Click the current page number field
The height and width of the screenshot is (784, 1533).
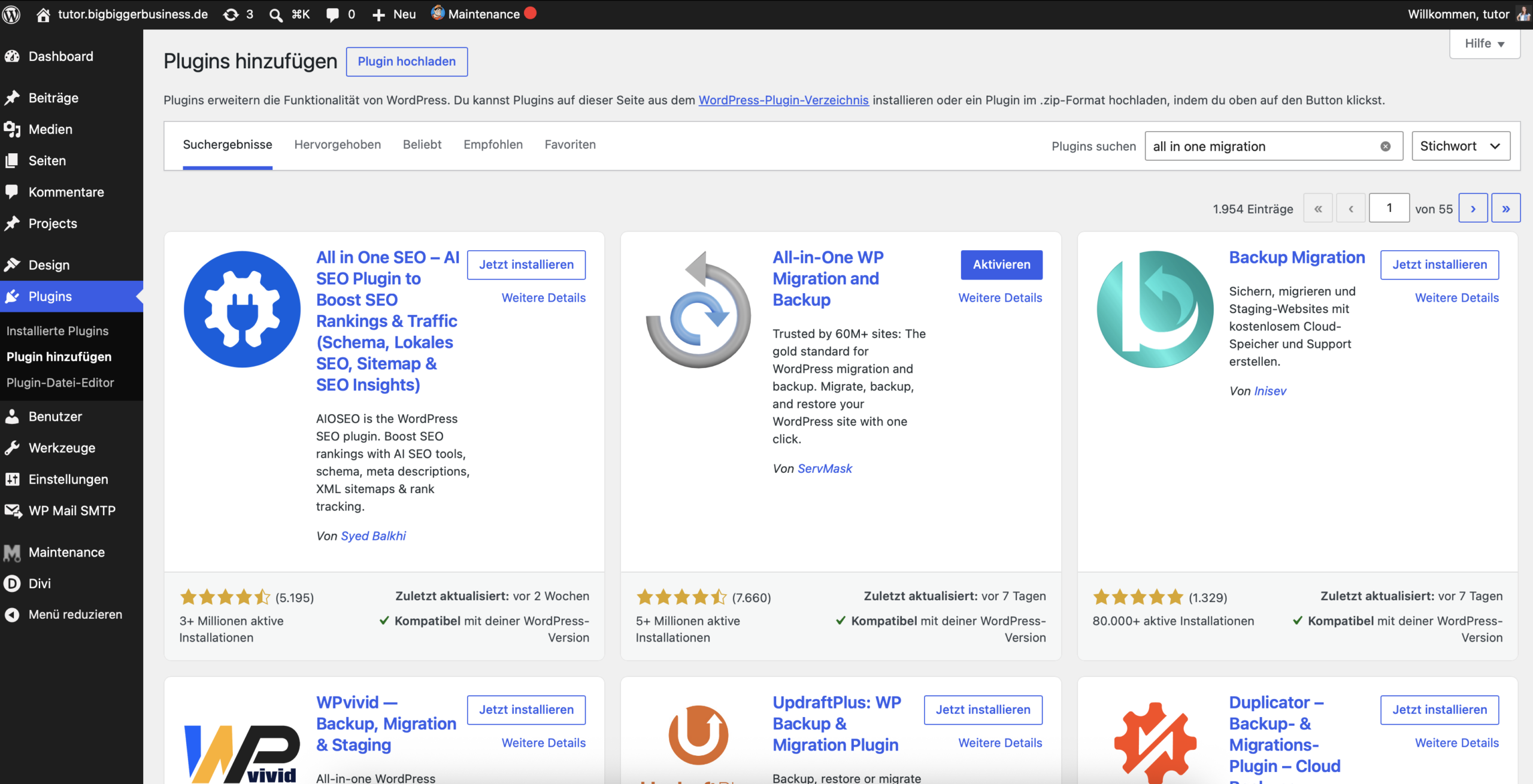coord(1389,208)
